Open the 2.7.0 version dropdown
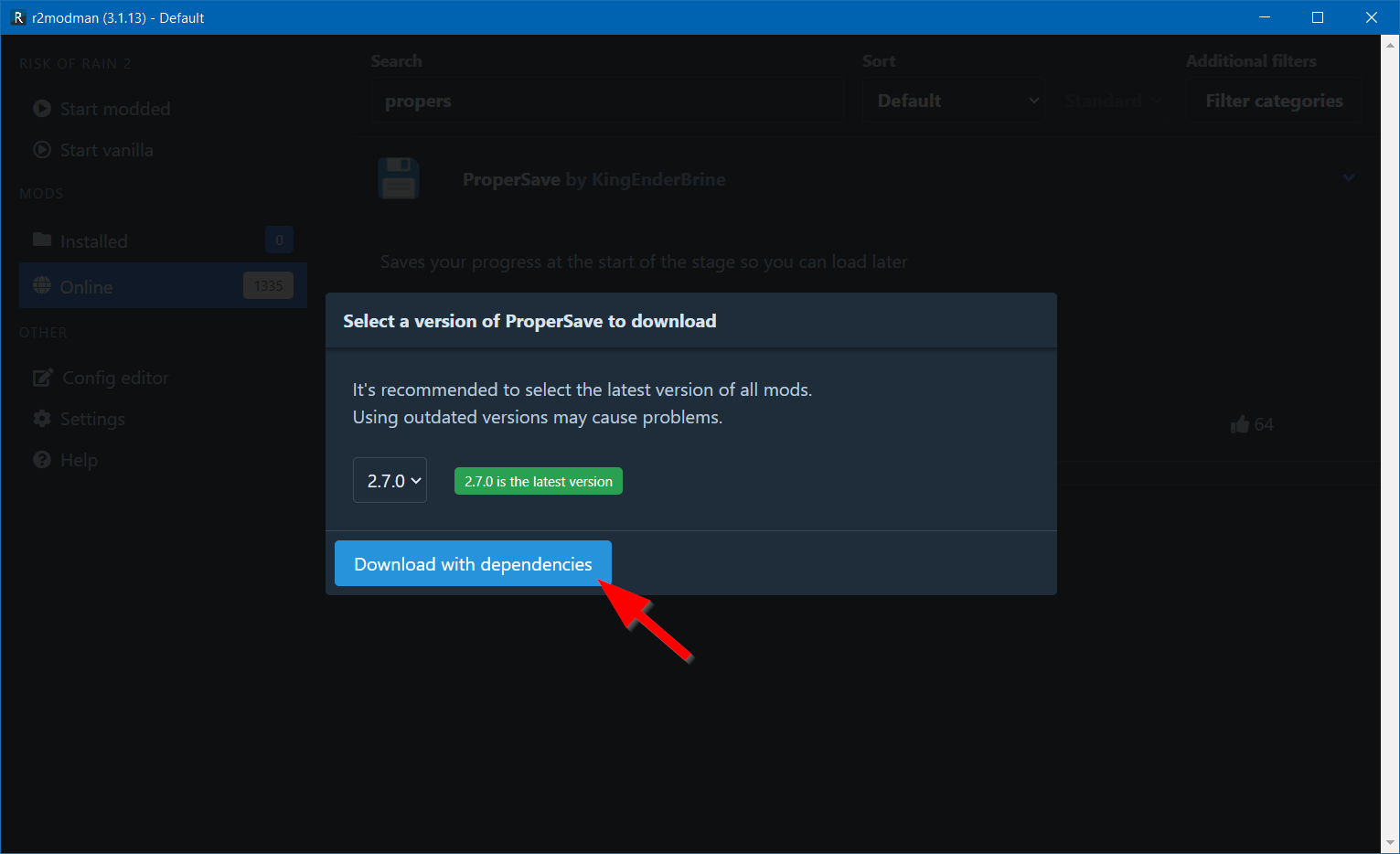 coord(390,480)
